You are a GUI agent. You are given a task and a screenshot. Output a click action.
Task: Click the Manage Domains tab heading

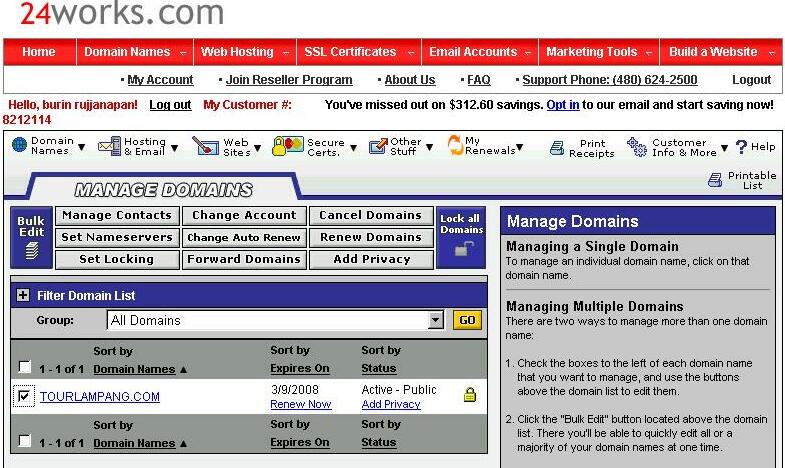coord(163,190)
